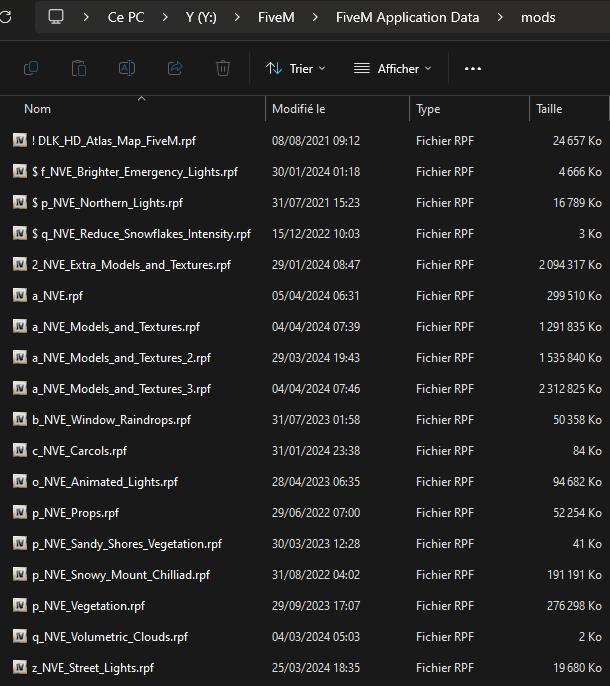This screenshot has width=610, height=686.
Task: Click file icon of a_NVE_Models_and_Textures_2.rpf
Action: tap(20, 358)
